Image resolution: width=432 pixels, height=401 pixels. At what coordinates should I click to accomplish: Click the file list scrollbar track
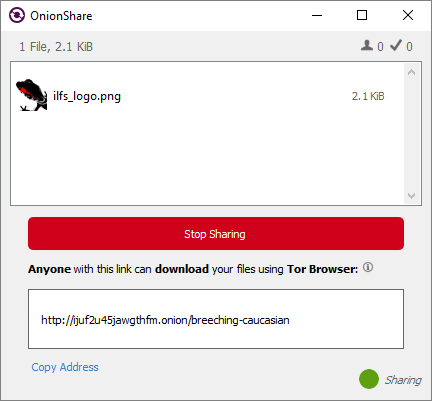coord(411,133)
